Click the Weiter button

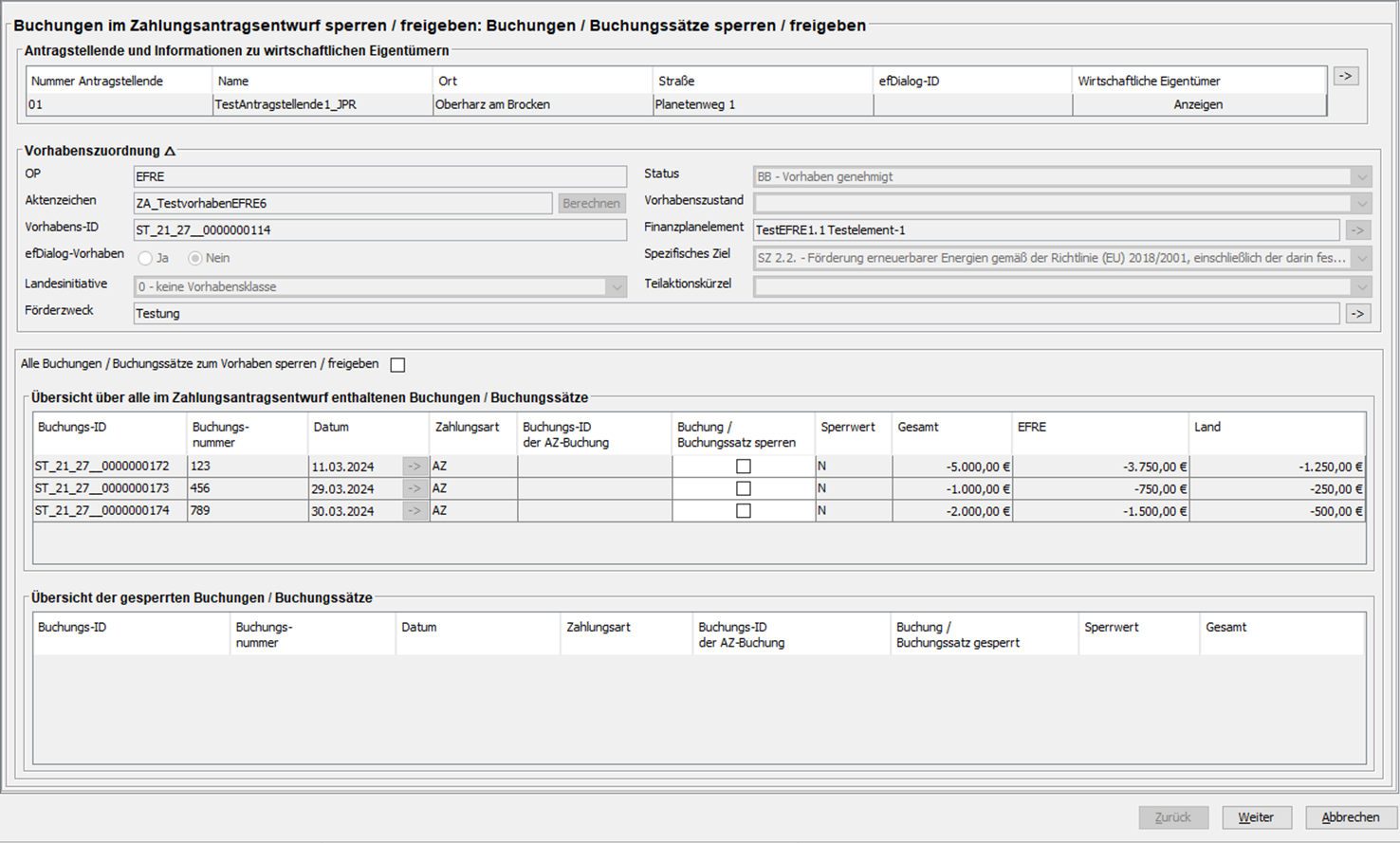point(1255,817)
